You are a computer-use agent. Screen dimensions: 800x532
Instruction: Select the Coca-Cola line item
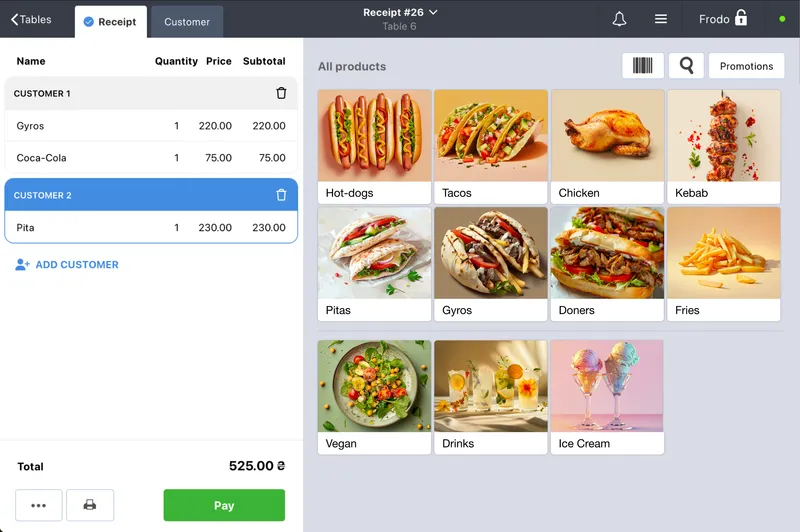pos(151,158)
